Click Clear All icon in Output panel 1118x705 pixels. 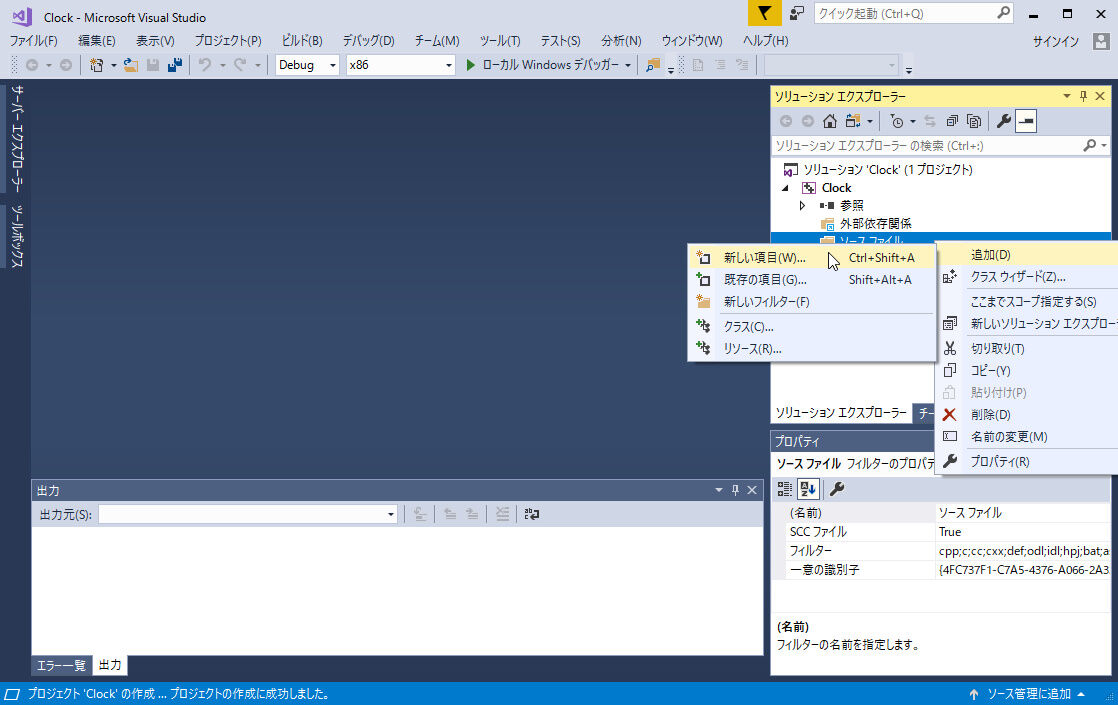[503, 514]
